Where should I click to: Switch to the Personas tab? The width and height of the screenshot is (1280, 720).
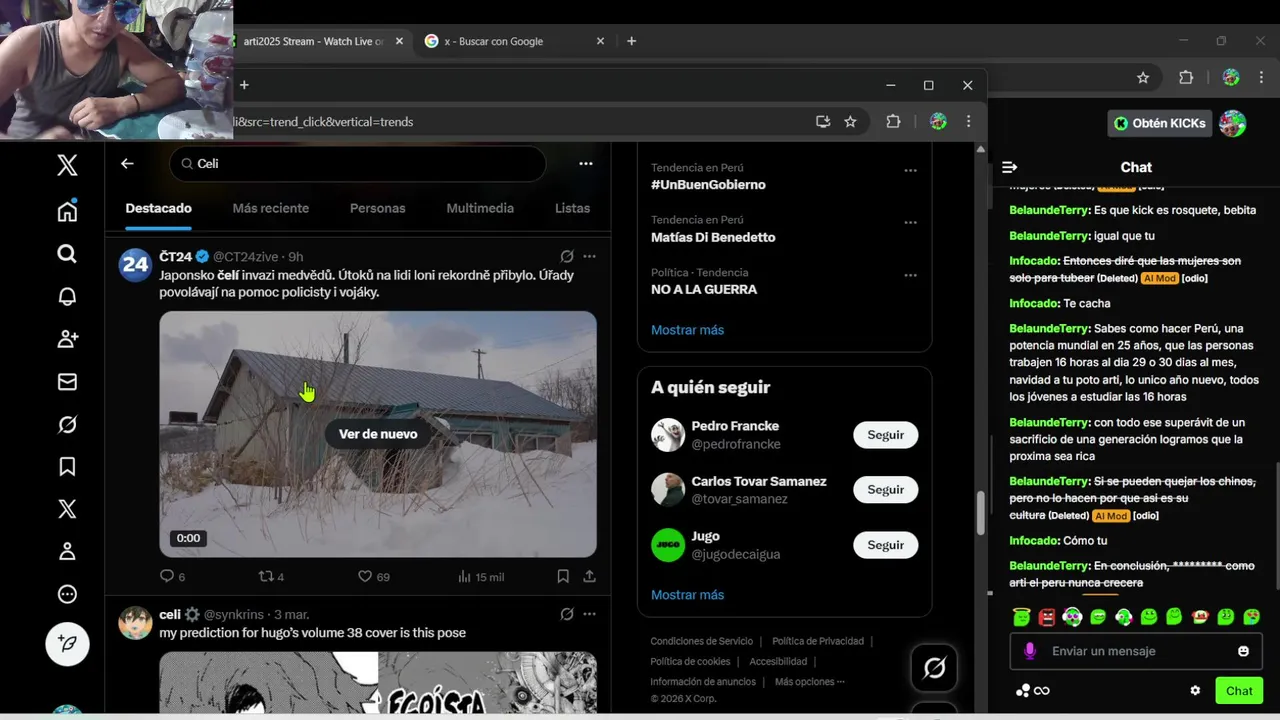tap(378, 208)
